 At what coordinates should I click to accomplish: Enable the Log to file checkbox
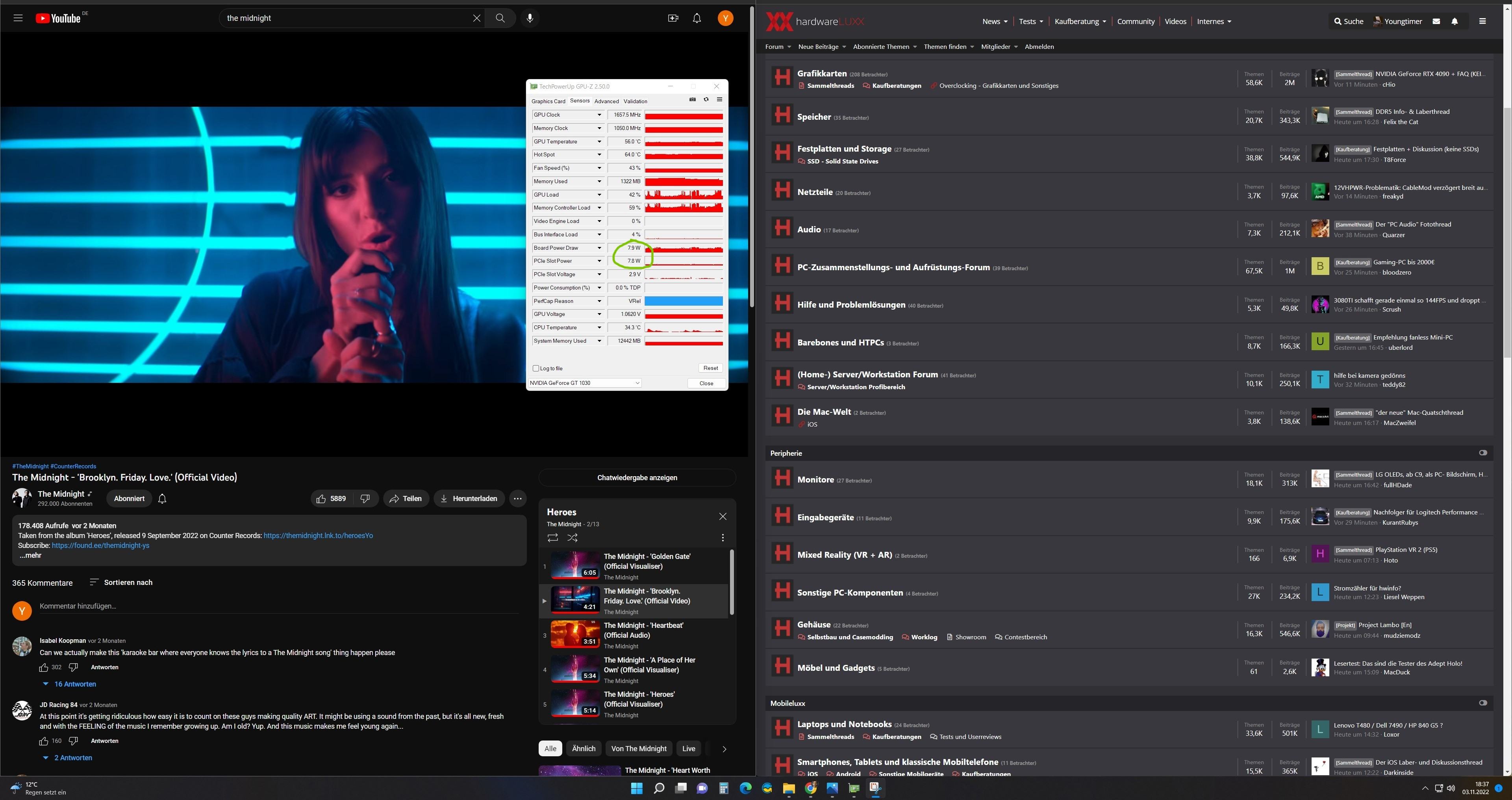pos(536,368)
